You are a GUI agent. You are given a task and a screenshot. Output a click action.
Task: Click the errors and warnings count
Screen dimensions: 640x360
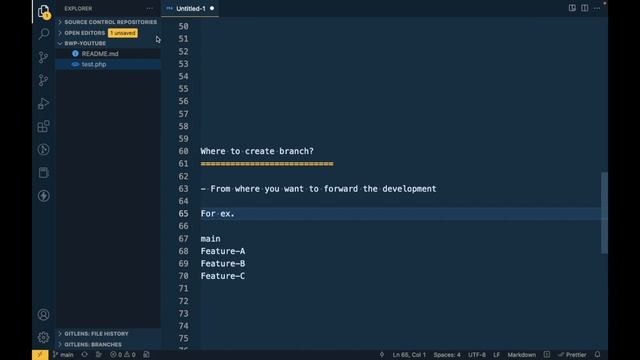pos(123,355)
